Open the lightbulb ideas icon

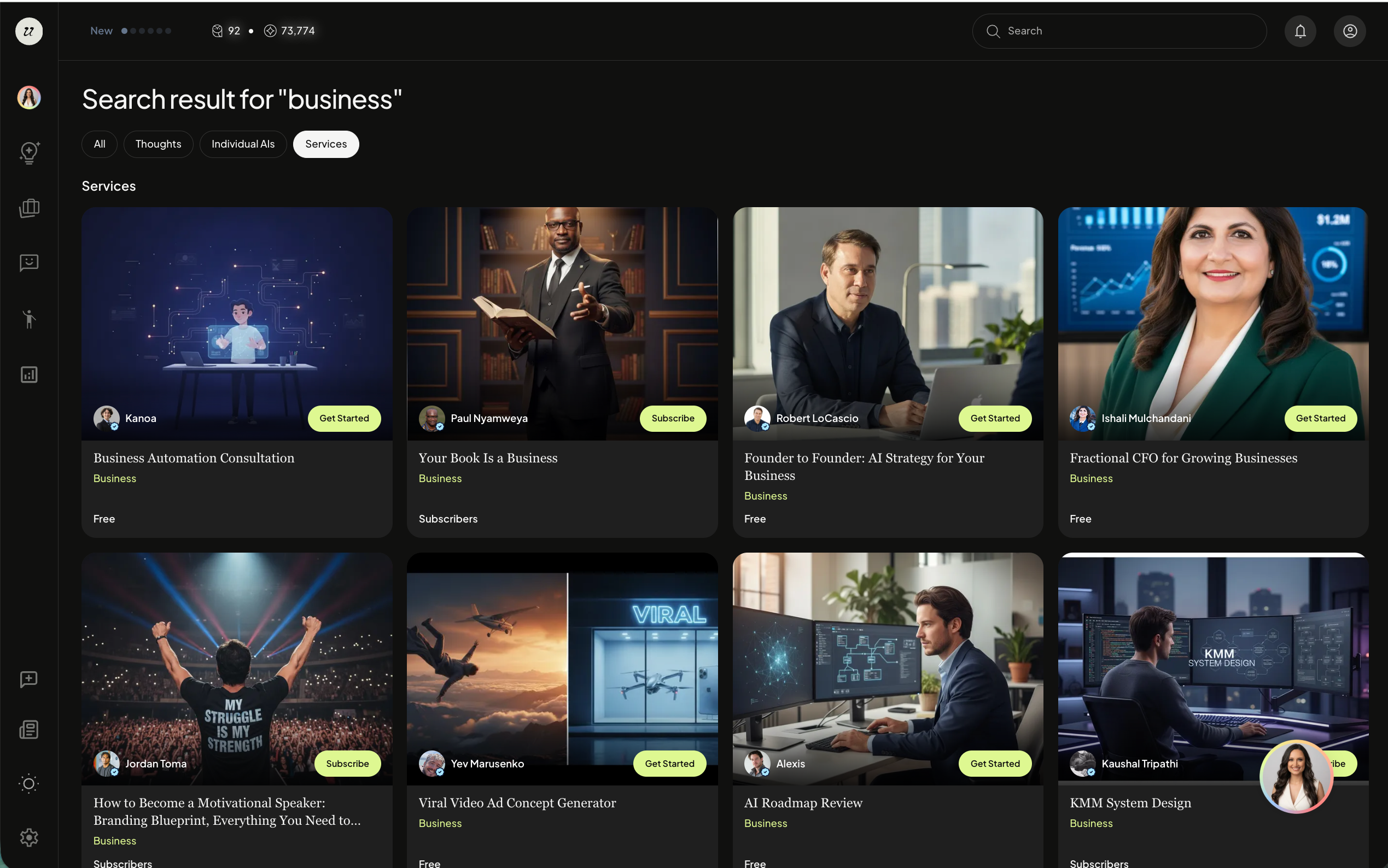29,153
